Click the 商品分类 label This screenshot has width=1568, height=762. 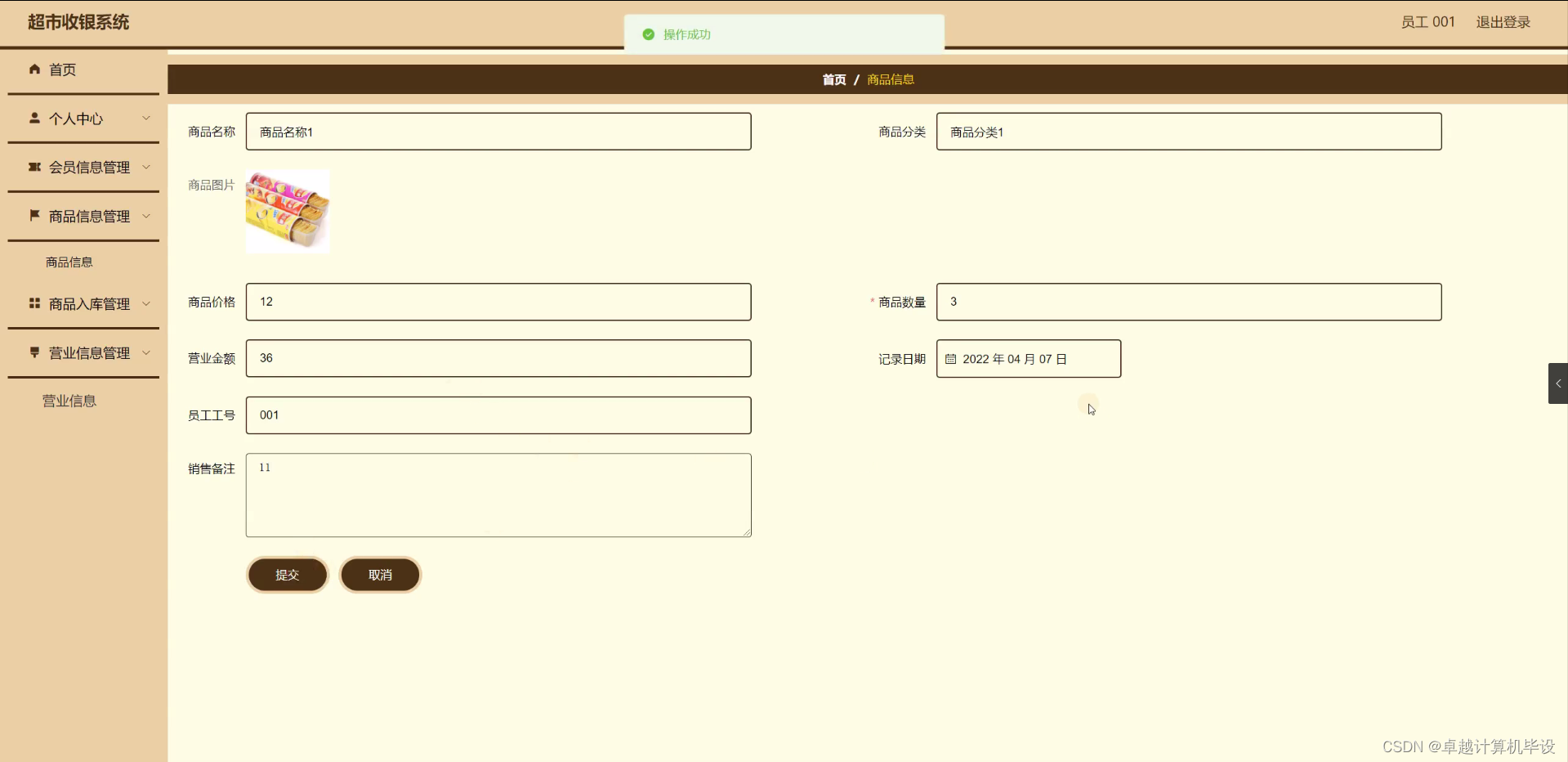coord(902,132)
